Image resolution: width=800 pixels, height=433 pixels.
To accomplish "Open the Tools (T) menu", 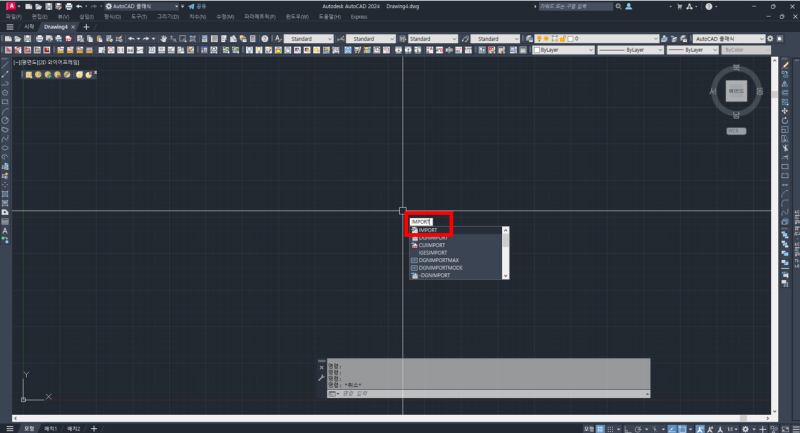I will tap(139, 17).
